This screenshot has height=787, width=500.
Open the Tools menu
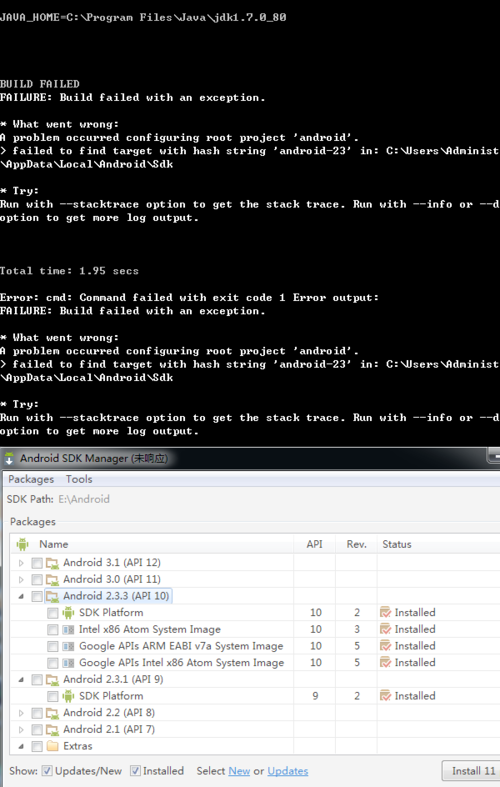79,479
